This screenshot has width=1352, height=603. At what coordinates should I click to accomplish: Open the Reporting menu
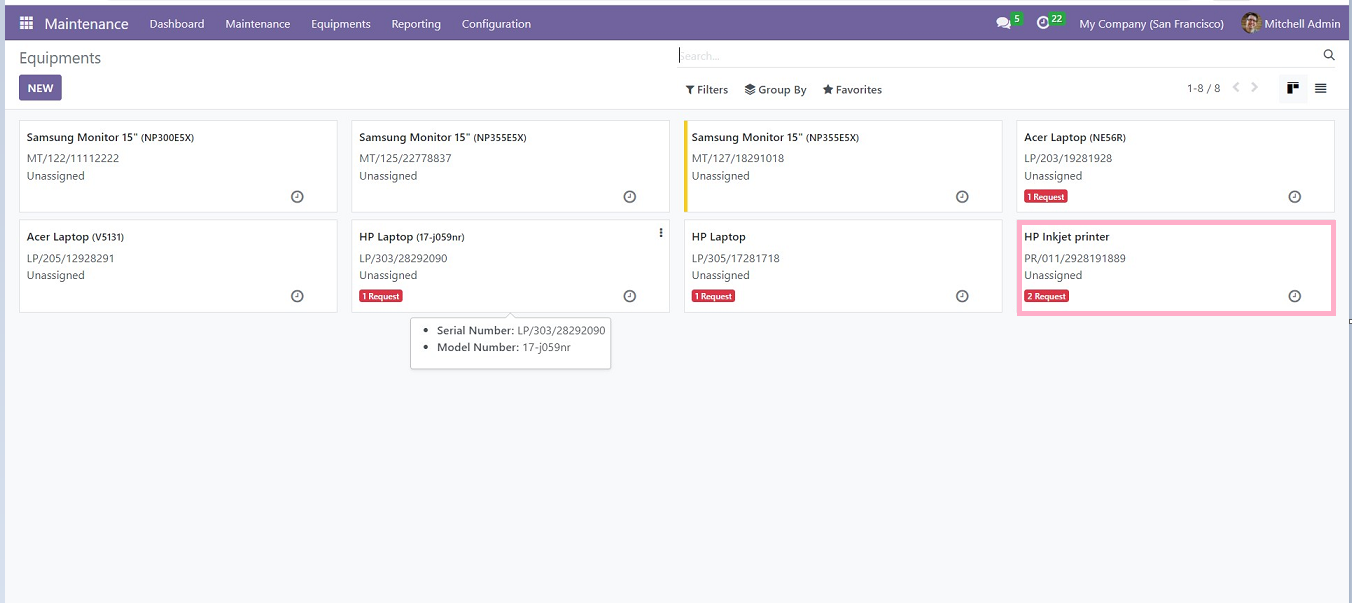pyautogui.click(x=416, y=24)
